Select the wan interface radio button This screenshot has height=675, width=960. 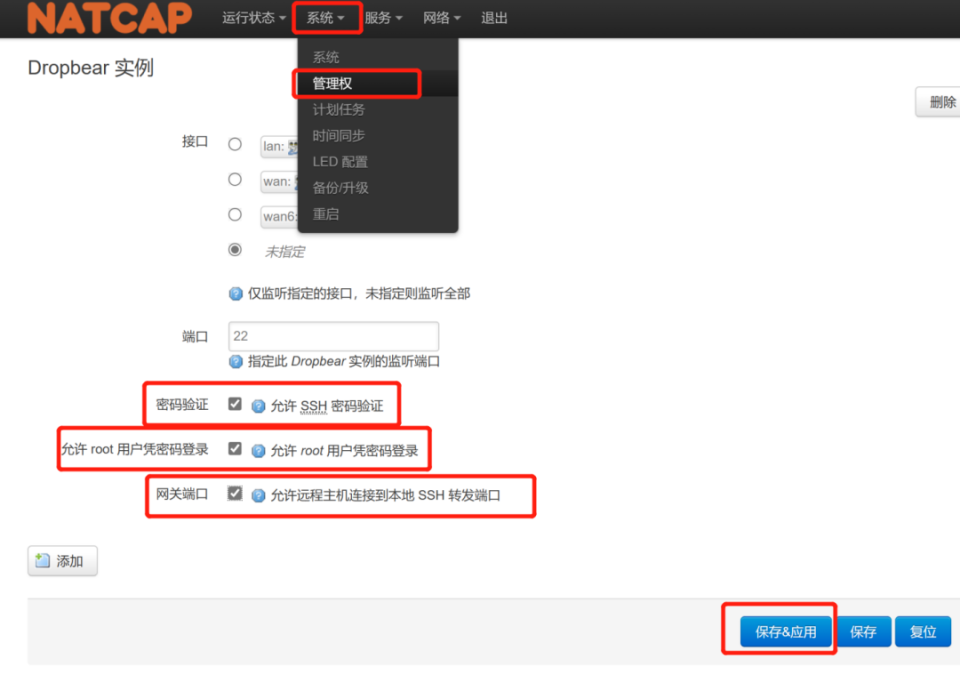[235, 179]
